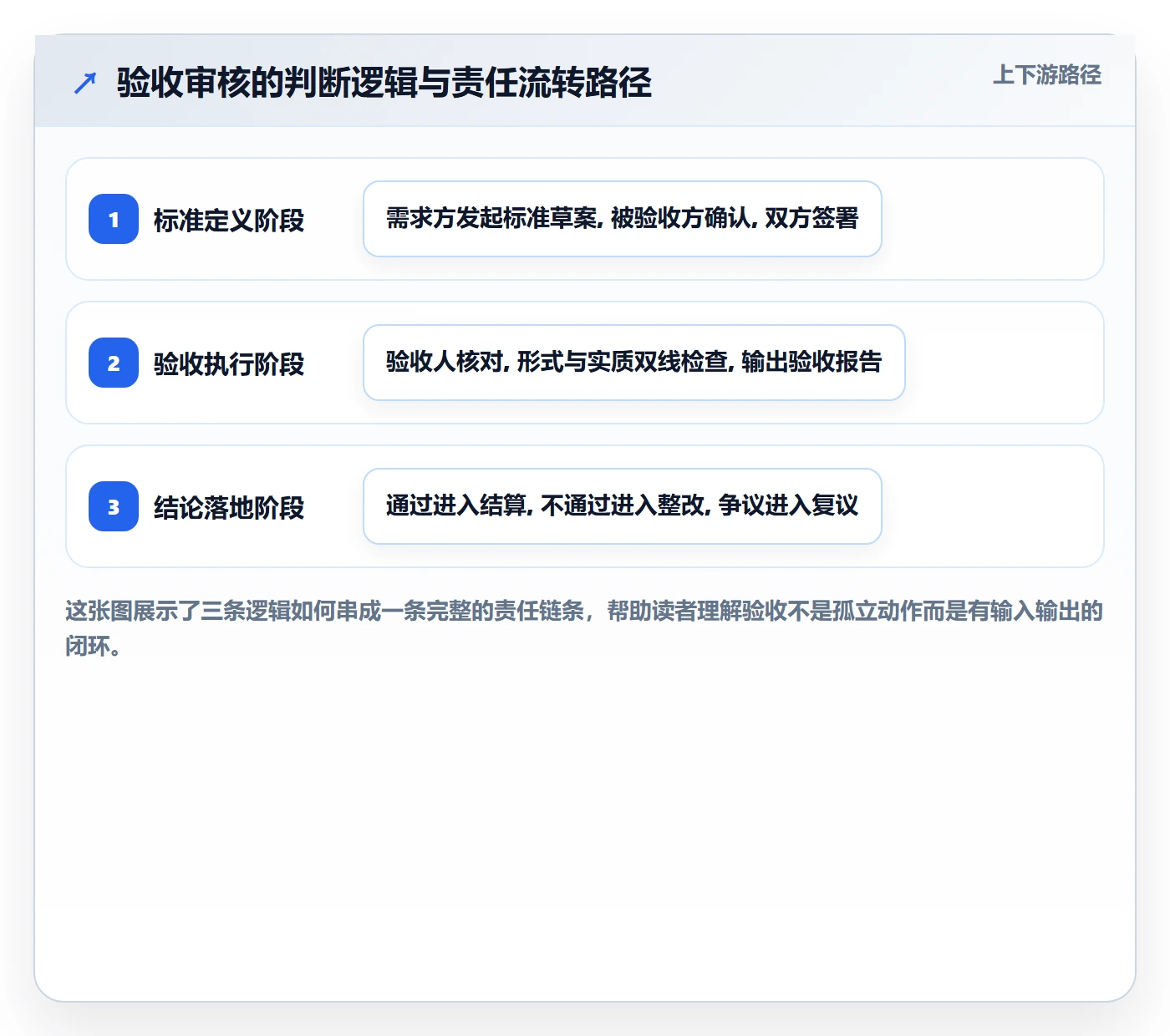Viewport: 1170px width, 1036px height.
Task: Select the number 1 step badge
Action: point(114,219)
